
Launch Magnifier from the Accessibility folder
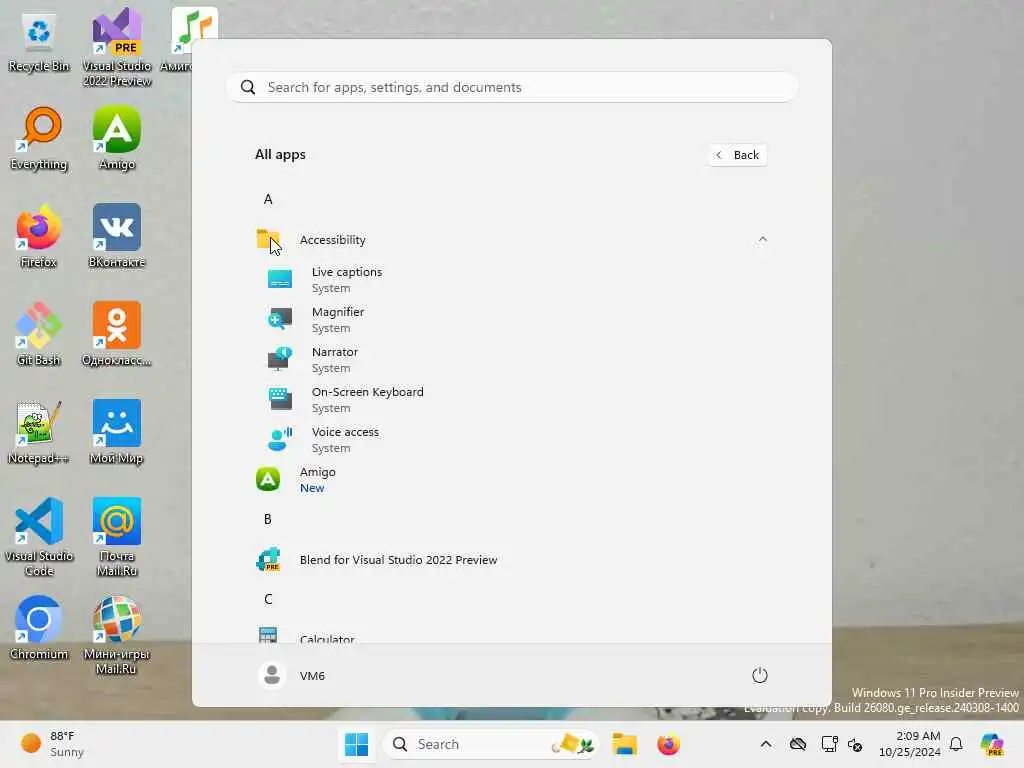[x=512, y=319]
